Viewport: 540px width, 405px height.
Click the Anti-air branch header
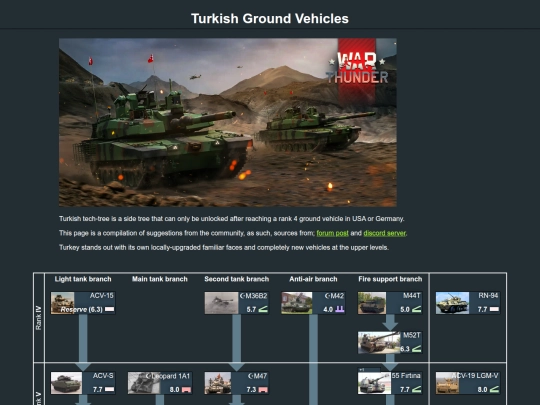pos(313,279)
